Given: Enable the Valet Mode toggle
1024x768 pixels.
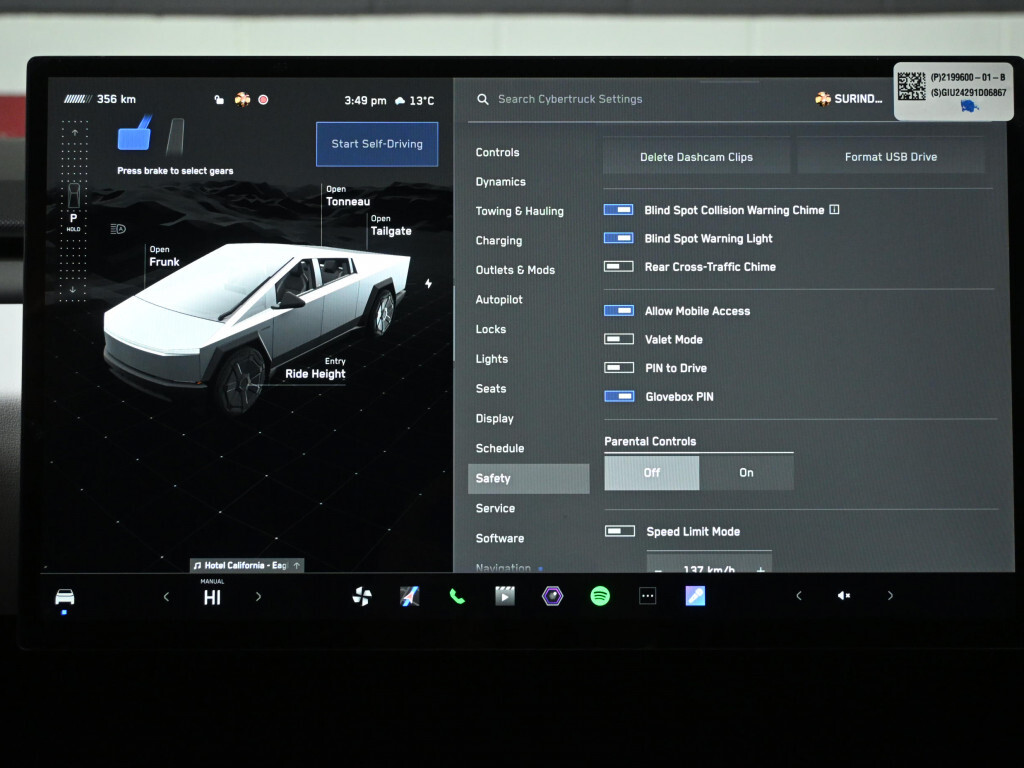Looking at the screenshot, I should coord(619,340).
